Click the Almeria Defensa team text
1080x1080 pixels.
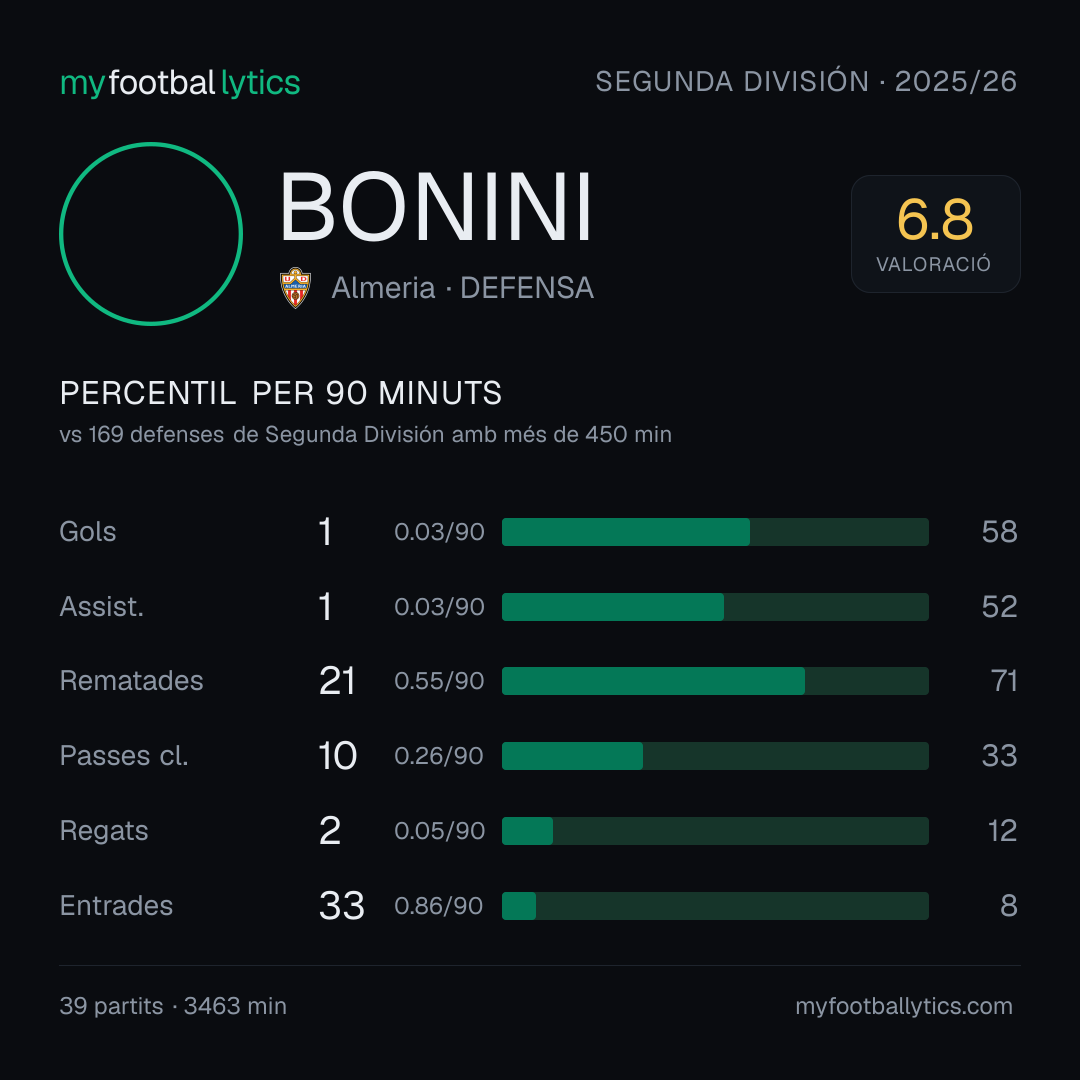pos(462,288)
